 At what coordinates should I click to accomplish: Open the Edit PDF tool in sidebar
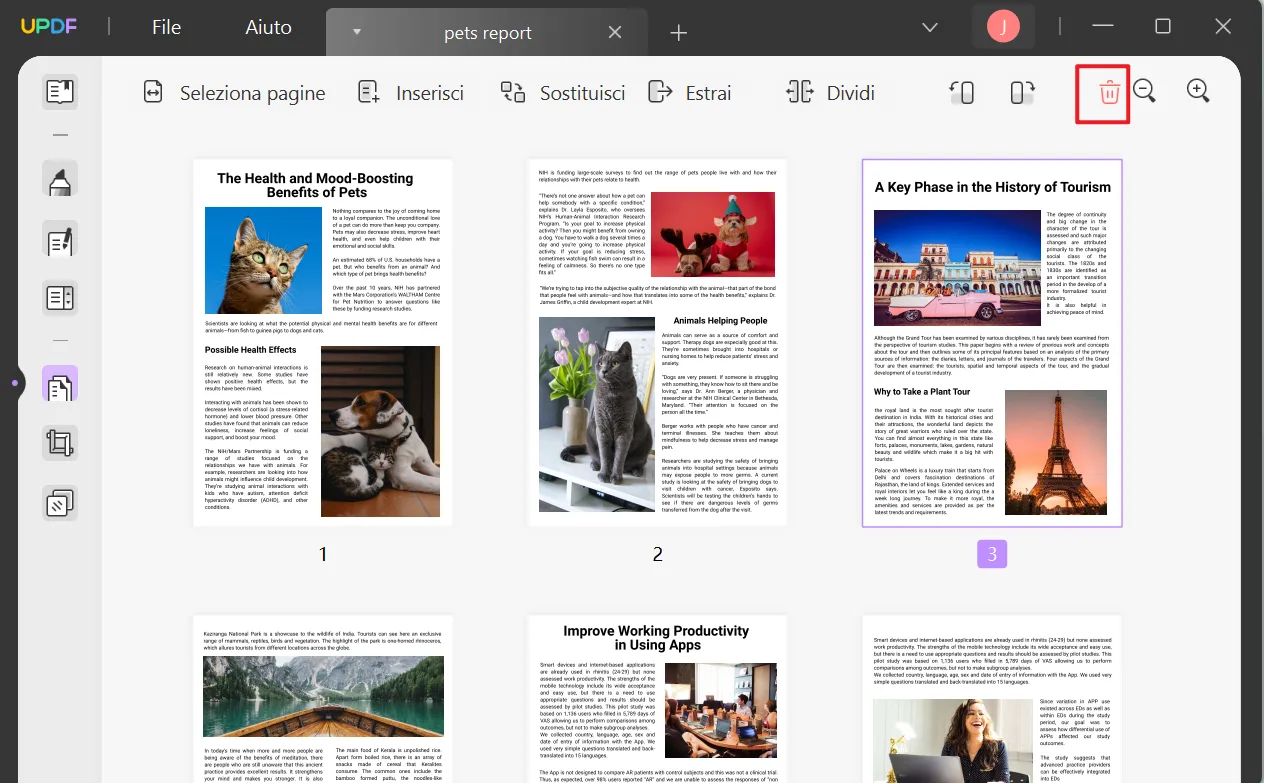click(x=60, y=240)
